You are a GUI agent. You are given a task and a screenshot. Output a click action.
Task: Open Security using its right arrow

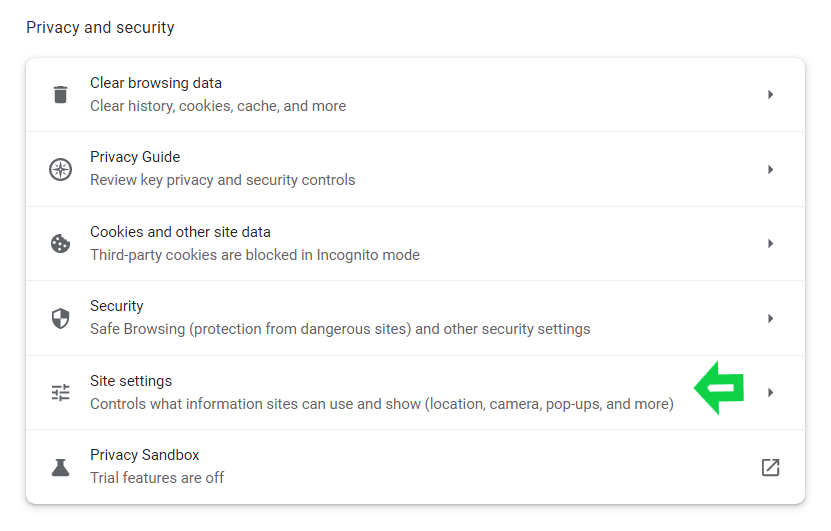(x=770, y=318)
